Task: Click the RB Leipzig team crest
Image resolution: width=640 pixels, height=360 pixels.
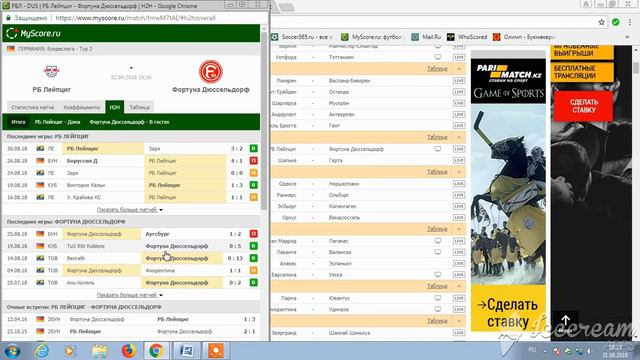Action: (51, 71)
